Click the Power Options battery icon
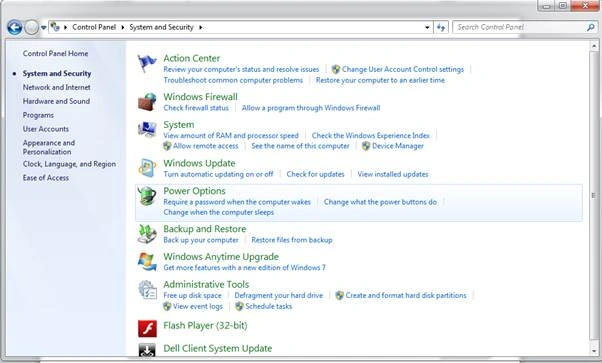602x363 pixels. 147,196
